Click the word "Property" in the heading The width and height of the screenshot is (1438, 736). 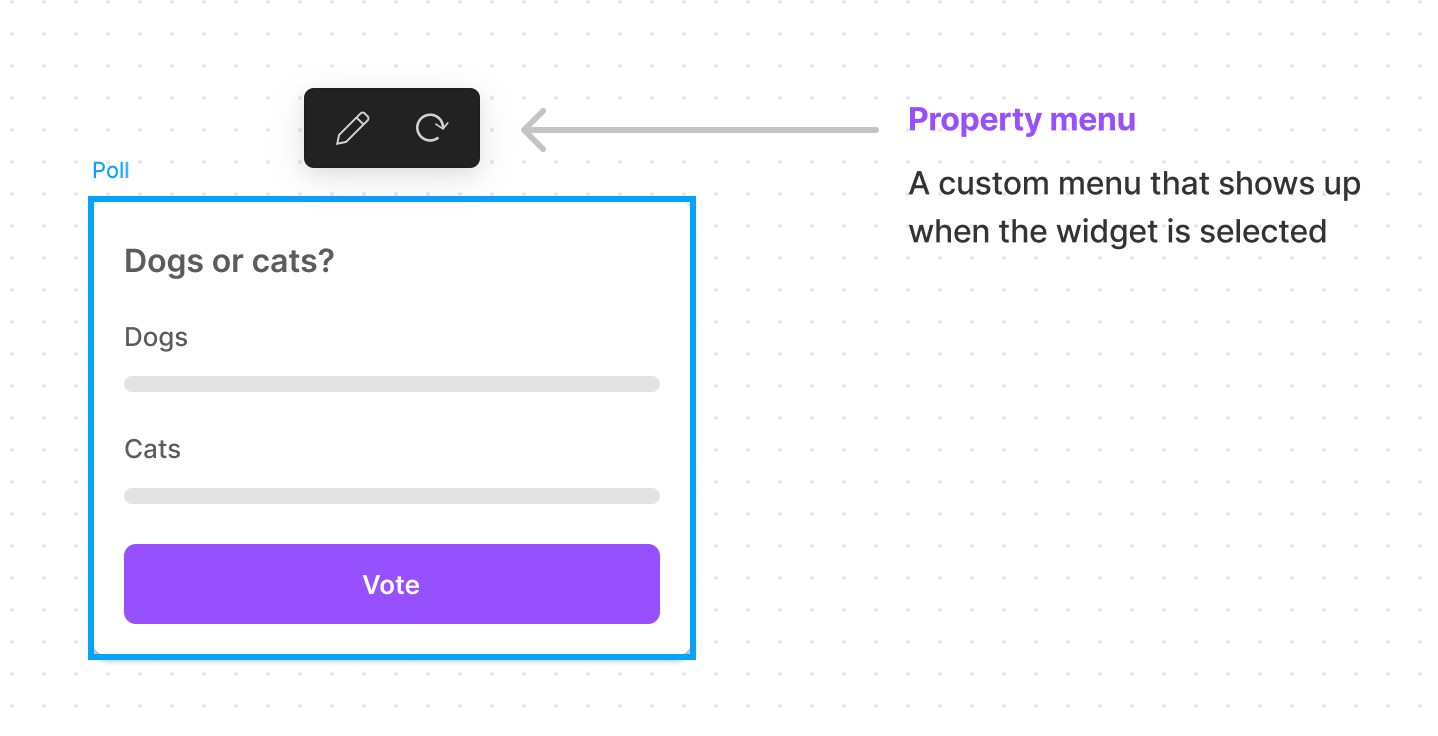click(961, 120)
